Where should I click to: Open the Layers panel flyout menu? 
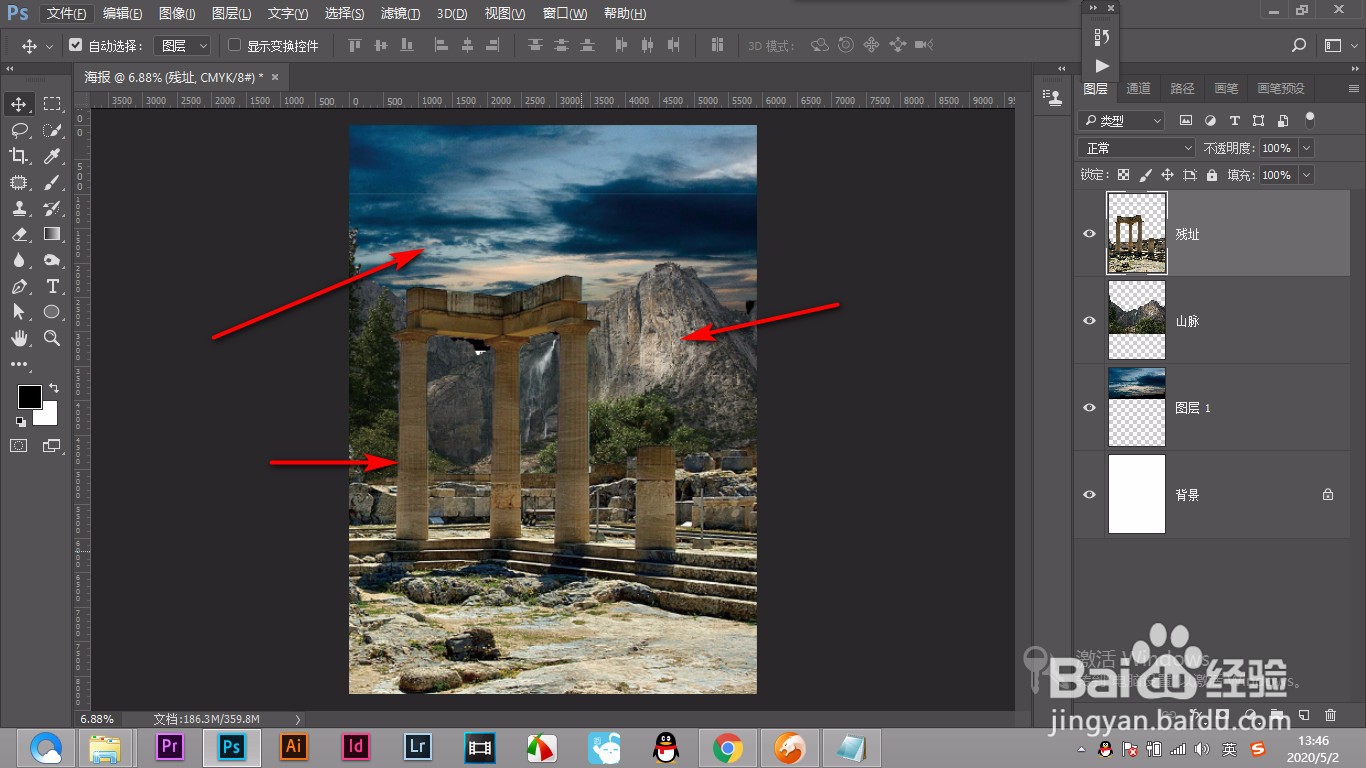[1352, 88]
